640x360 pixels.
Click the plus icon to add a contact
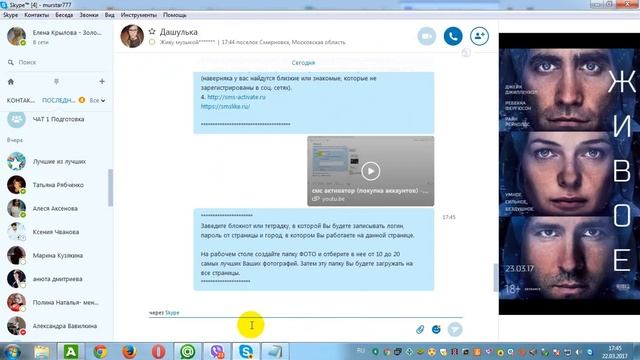[102, 81]
